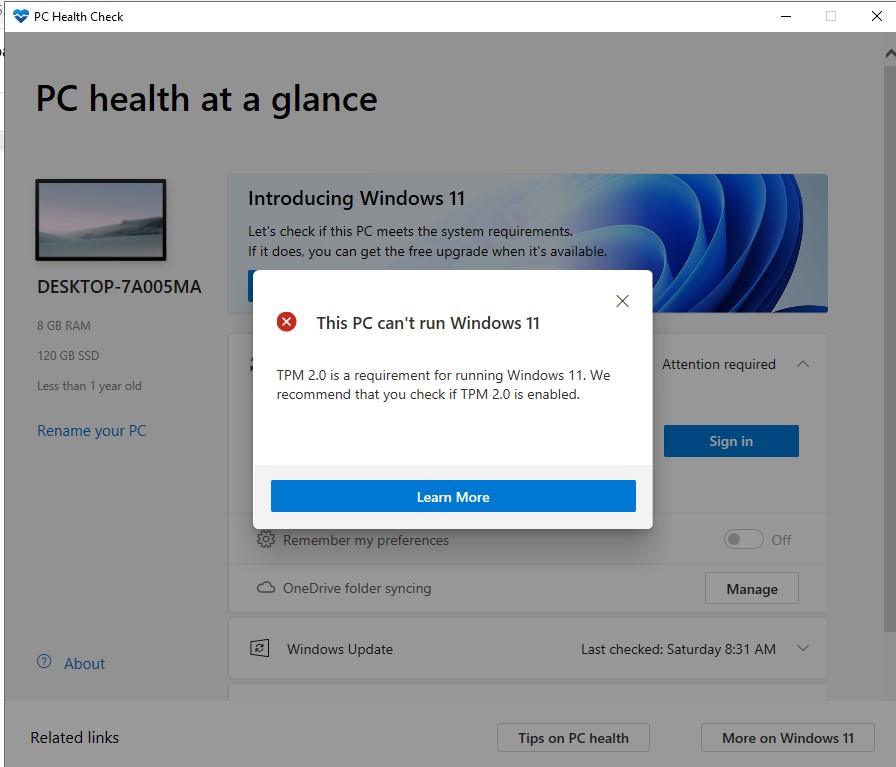Screen dimensions: 896x767
Task: Click the About link
Action: click(x=84, y=662)
